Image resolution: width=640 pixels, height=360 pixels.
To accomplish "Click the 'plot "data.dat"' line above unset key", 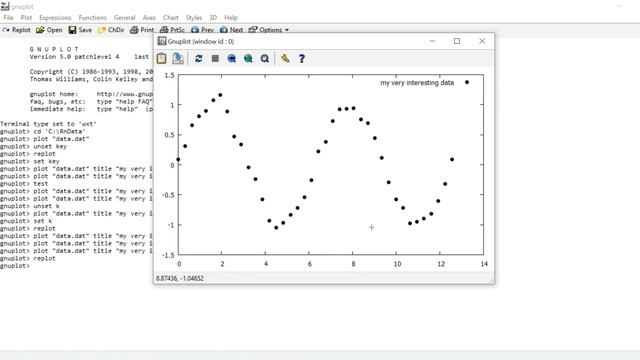I will pyautogui.click(x=44, y=139).
